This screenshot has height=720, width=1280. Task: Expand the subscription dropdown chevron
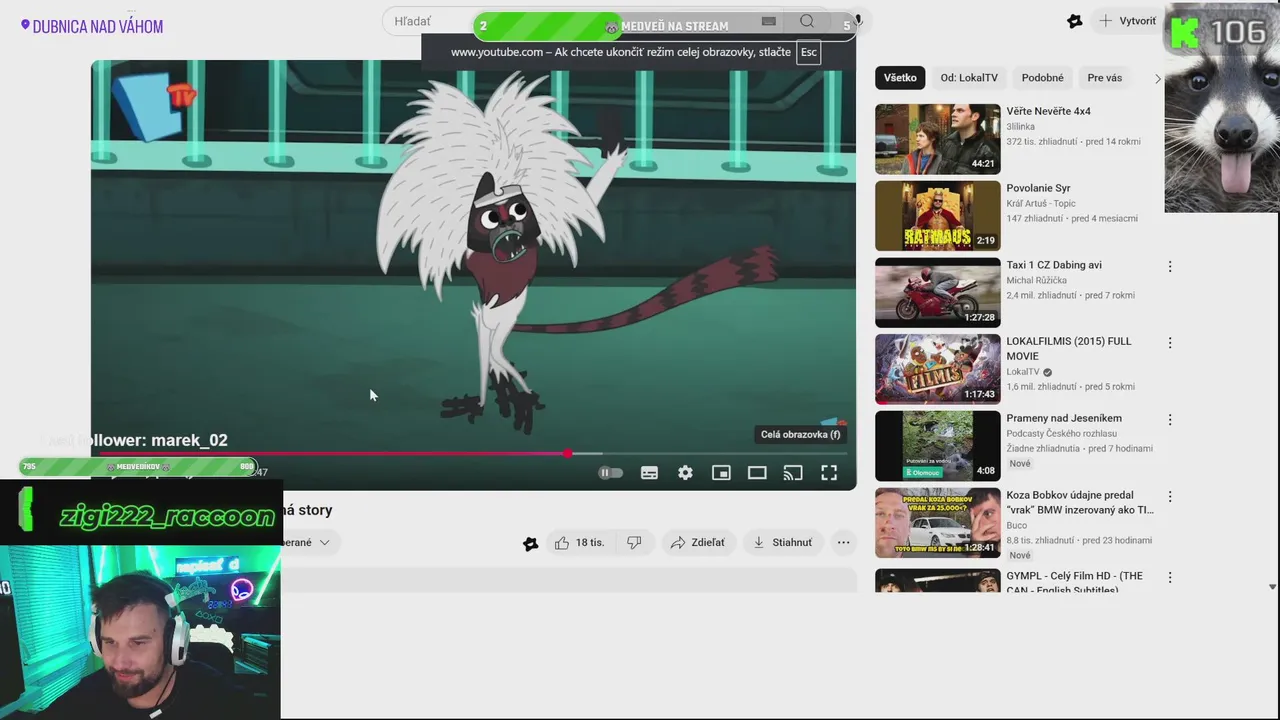(x=324, y=542)
